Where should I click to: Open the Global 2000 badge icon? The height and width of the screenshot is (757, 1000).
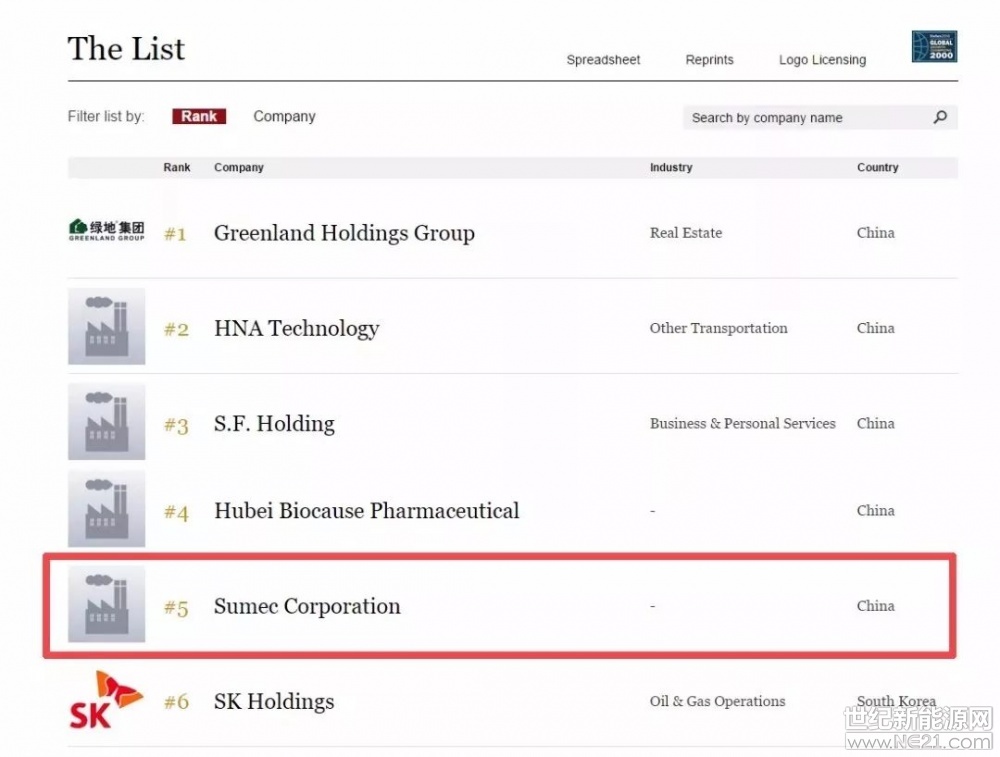click(934, 47)
